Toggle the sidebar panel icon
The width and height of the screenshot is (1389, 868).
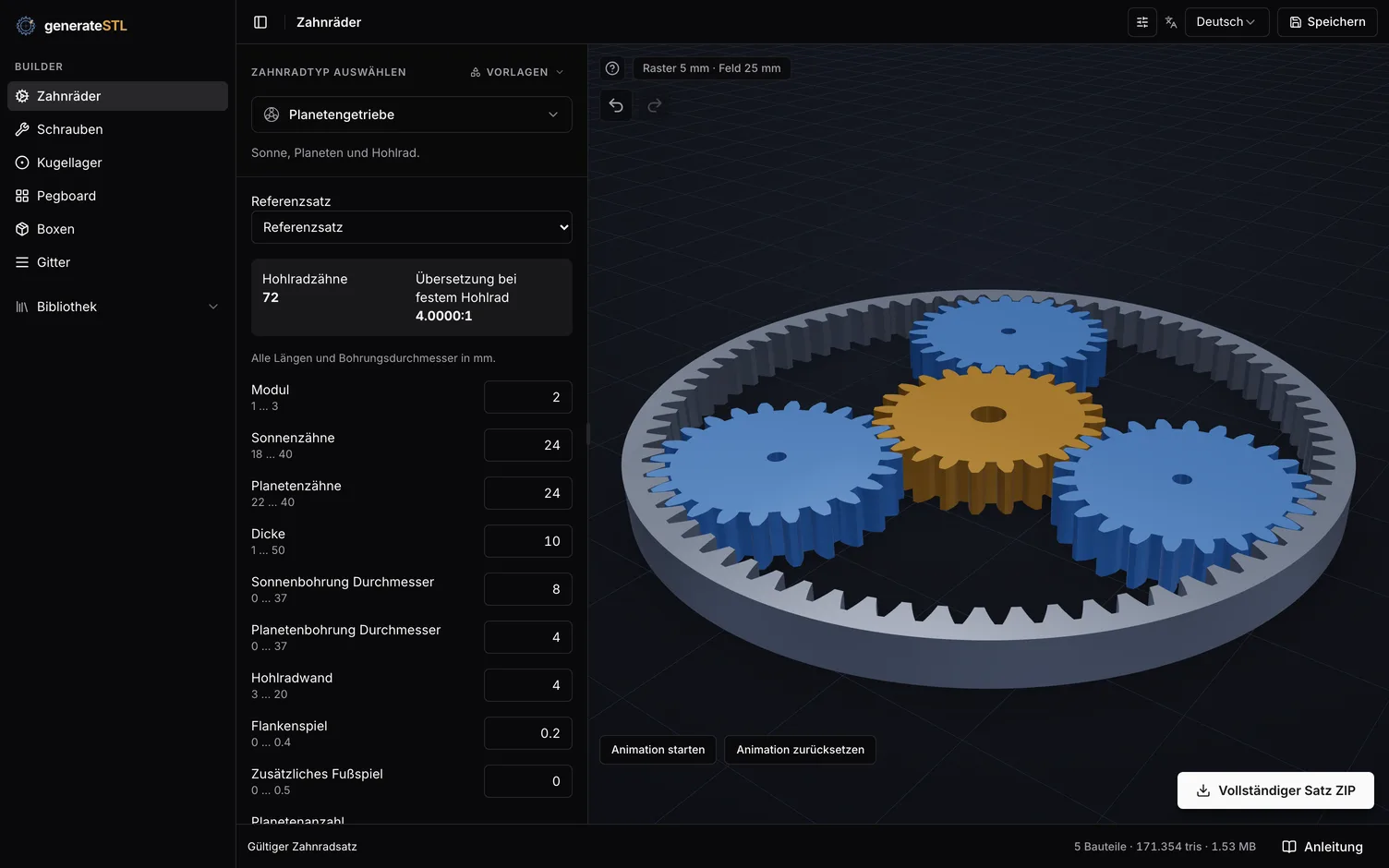260,22
